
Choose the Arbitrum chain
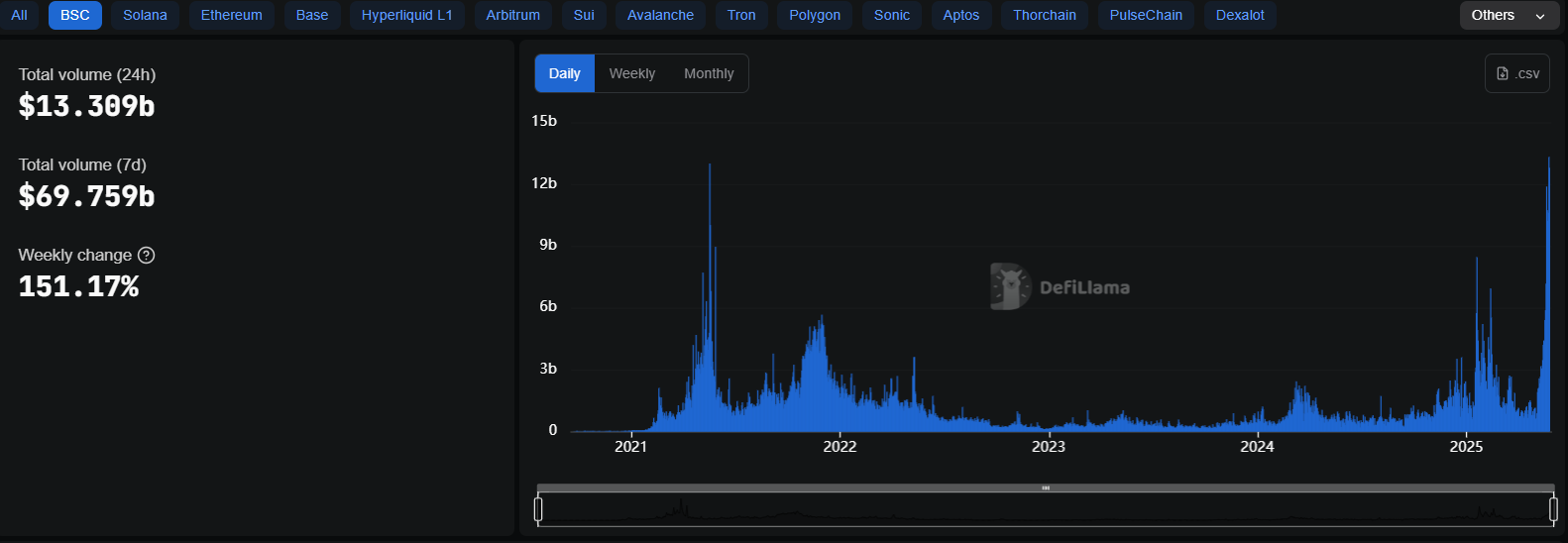point(513,15)
